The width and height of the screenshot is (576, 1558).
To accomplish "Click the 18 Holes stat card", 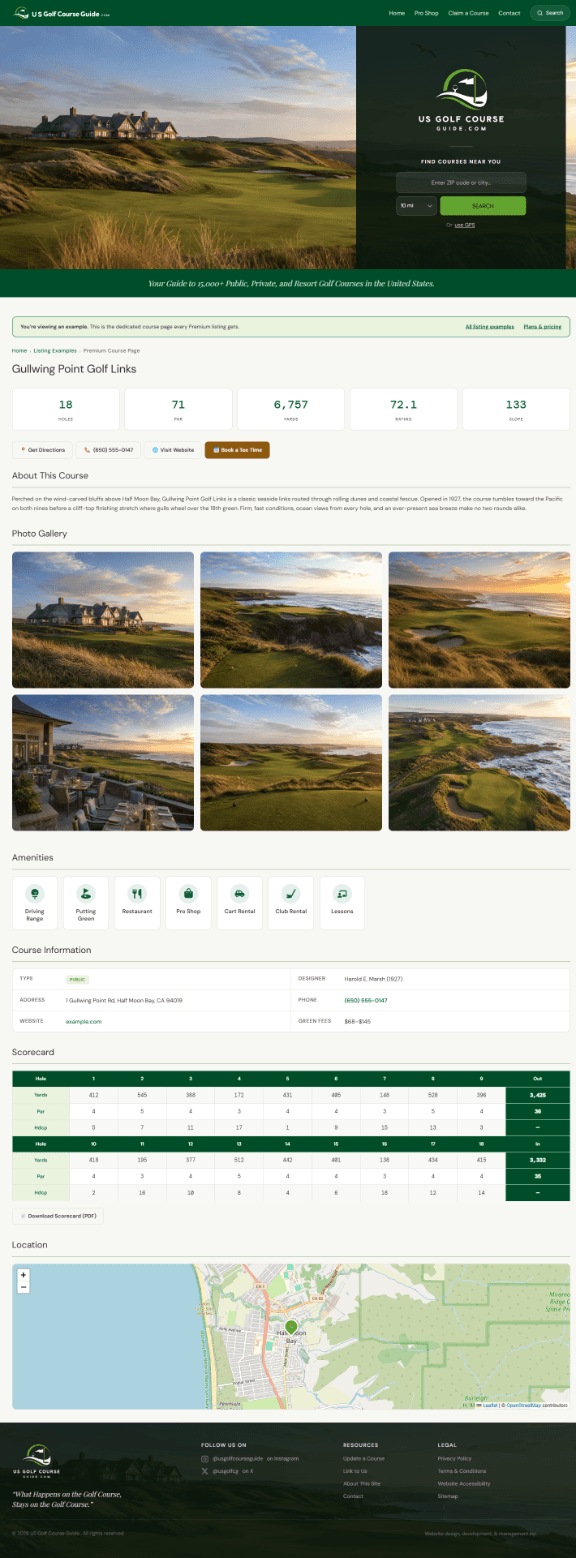I will (x=66, y=409).
